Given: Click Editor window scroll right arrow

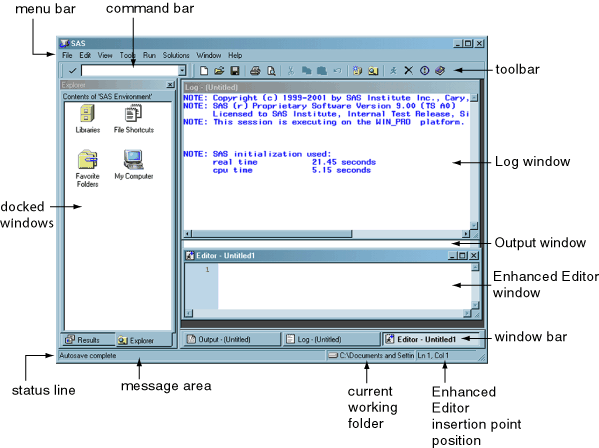Looking at the screenshot, I should point(467,314).
